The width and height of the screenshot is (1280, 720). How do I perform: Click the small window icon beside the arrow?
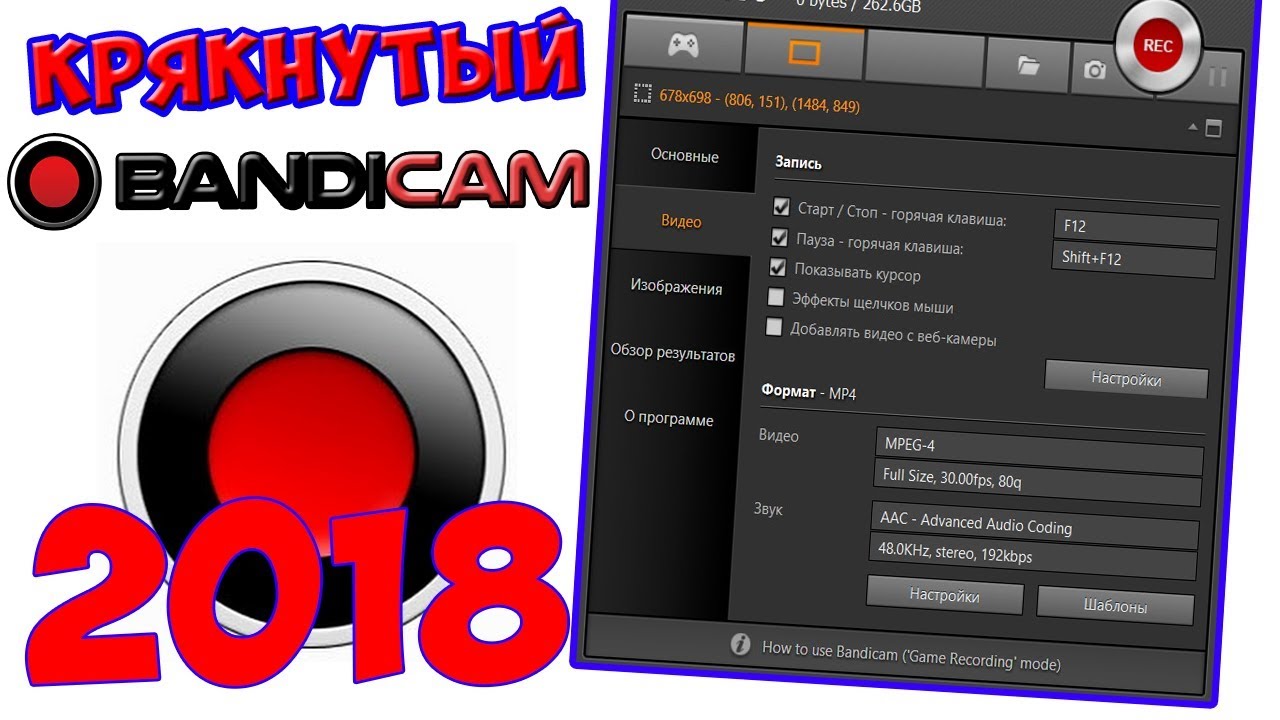[x=1213, y=128]
